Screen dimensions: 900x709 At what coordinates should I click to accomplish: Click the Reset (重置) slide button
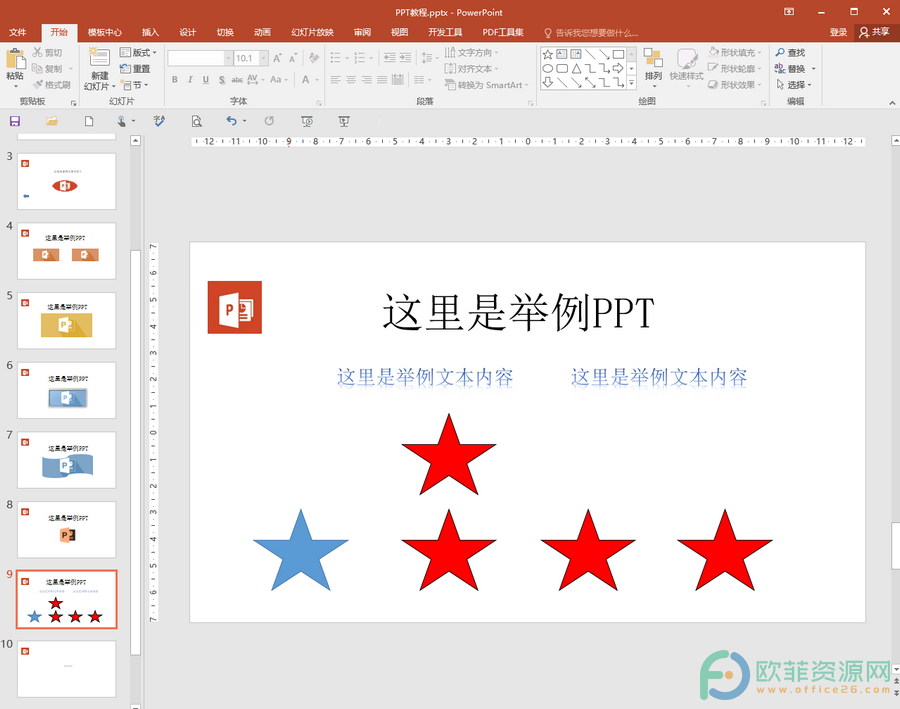pyautogui.click(x=135, y=69)
